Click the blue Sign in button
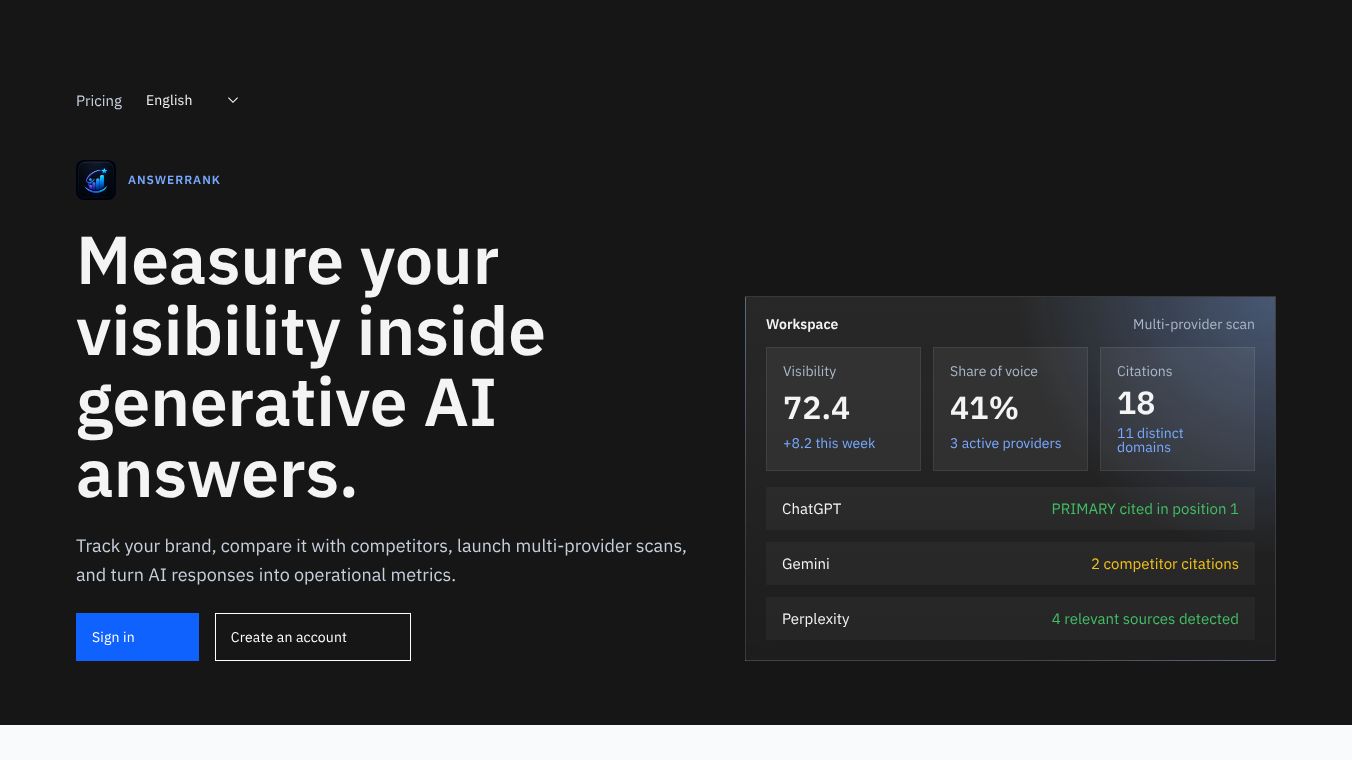 click(x=137, y=637)
